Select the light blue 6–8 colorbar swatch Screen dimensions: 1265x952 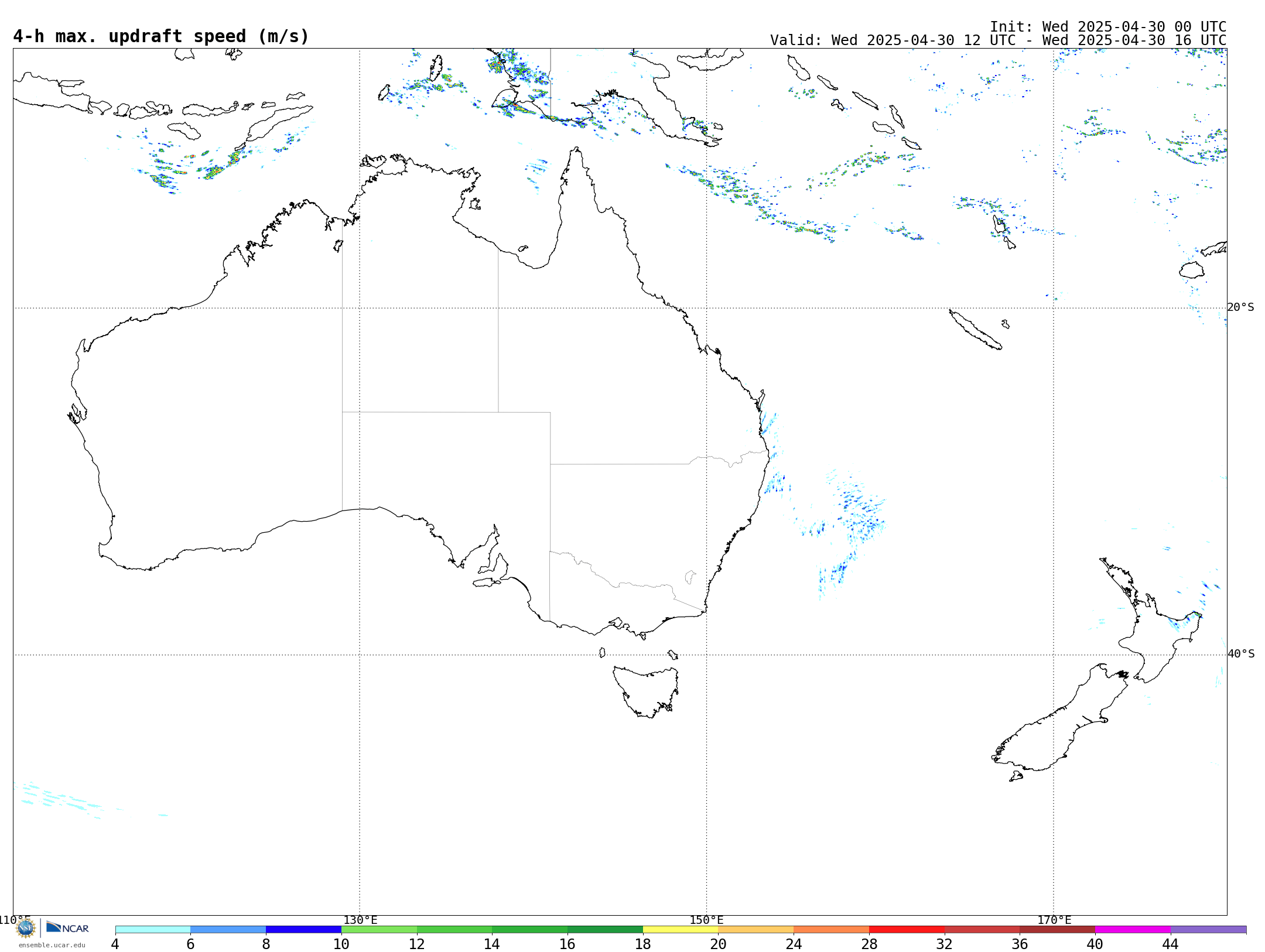228,930
